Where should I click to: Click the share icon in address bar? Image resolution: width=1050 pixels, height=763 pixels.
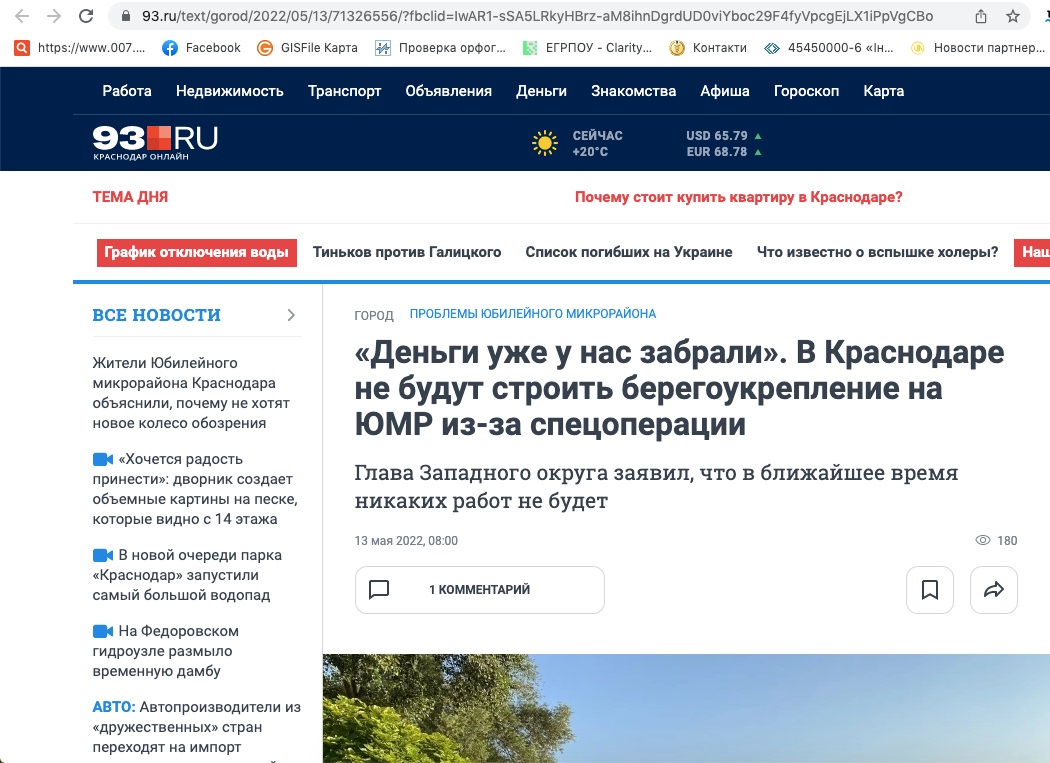pyautogui.click(x=981, y=16)
